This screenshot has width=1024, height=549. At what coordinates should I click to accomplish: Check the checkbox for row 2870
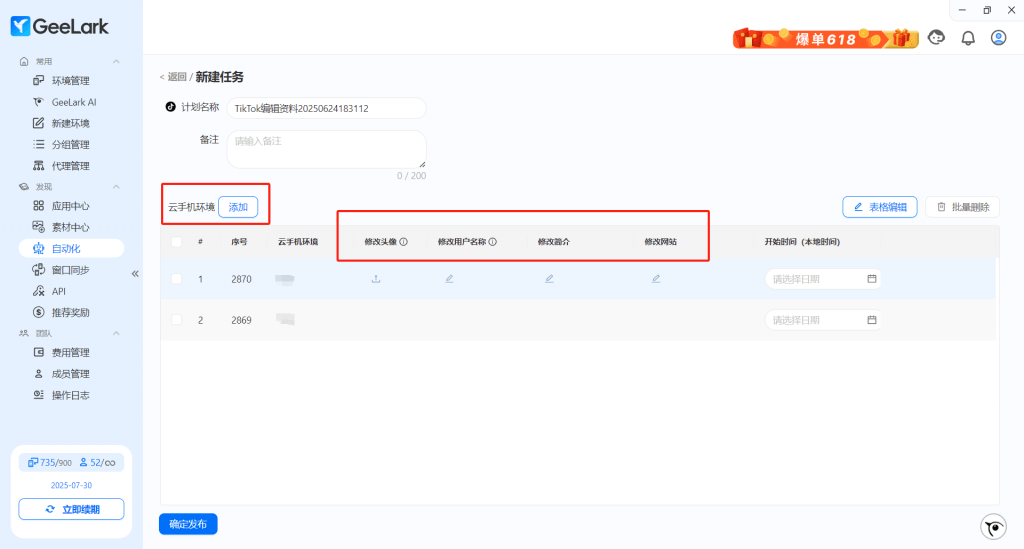coord(177,279)
